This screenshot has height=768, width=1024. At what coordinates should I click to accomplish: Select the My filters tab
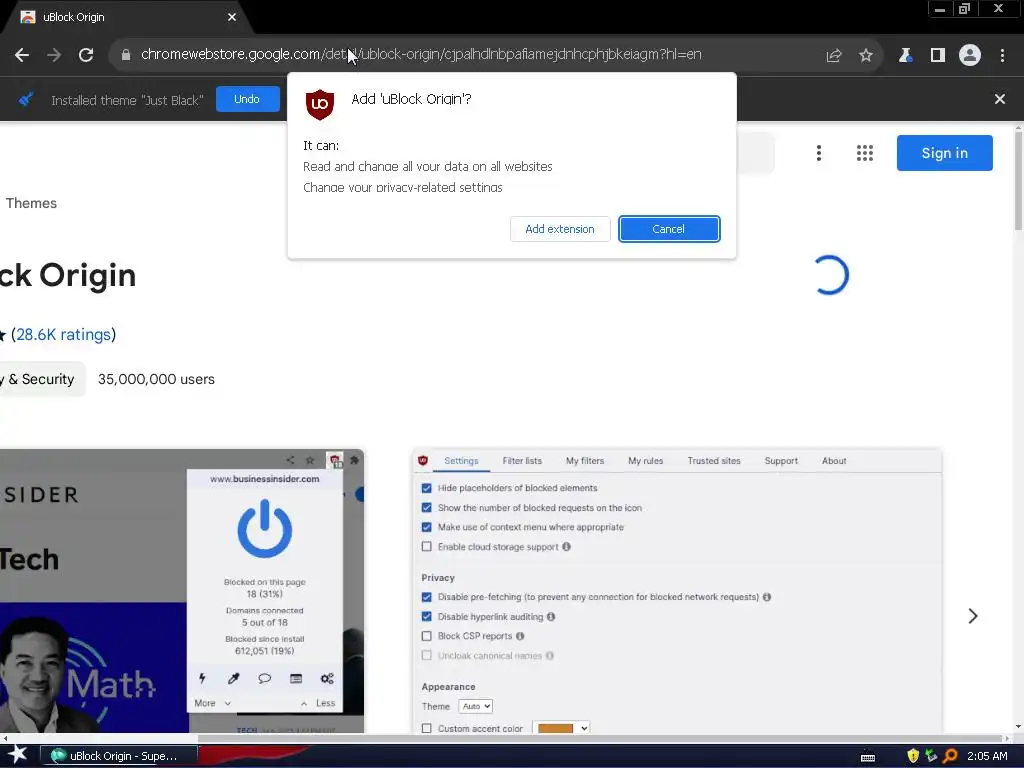click(x=584, y=460)
